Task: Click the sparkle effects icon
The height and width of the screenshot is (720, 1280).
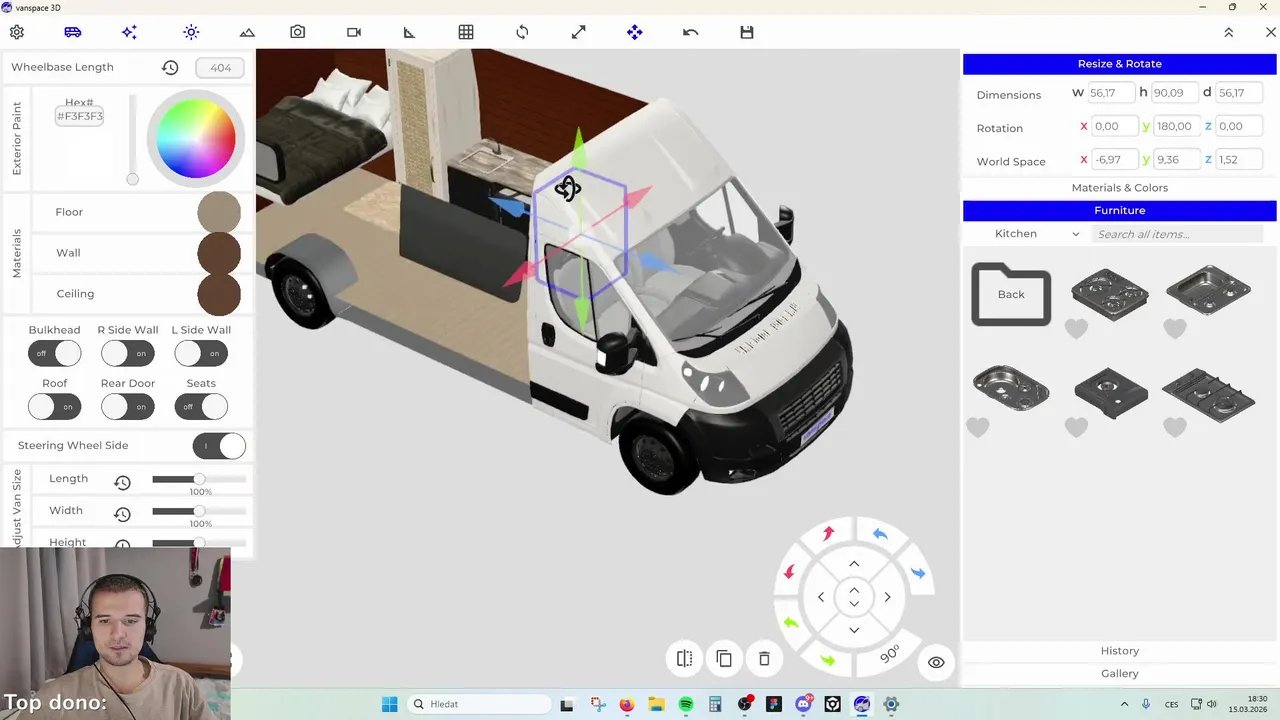Action: point(129,32)
